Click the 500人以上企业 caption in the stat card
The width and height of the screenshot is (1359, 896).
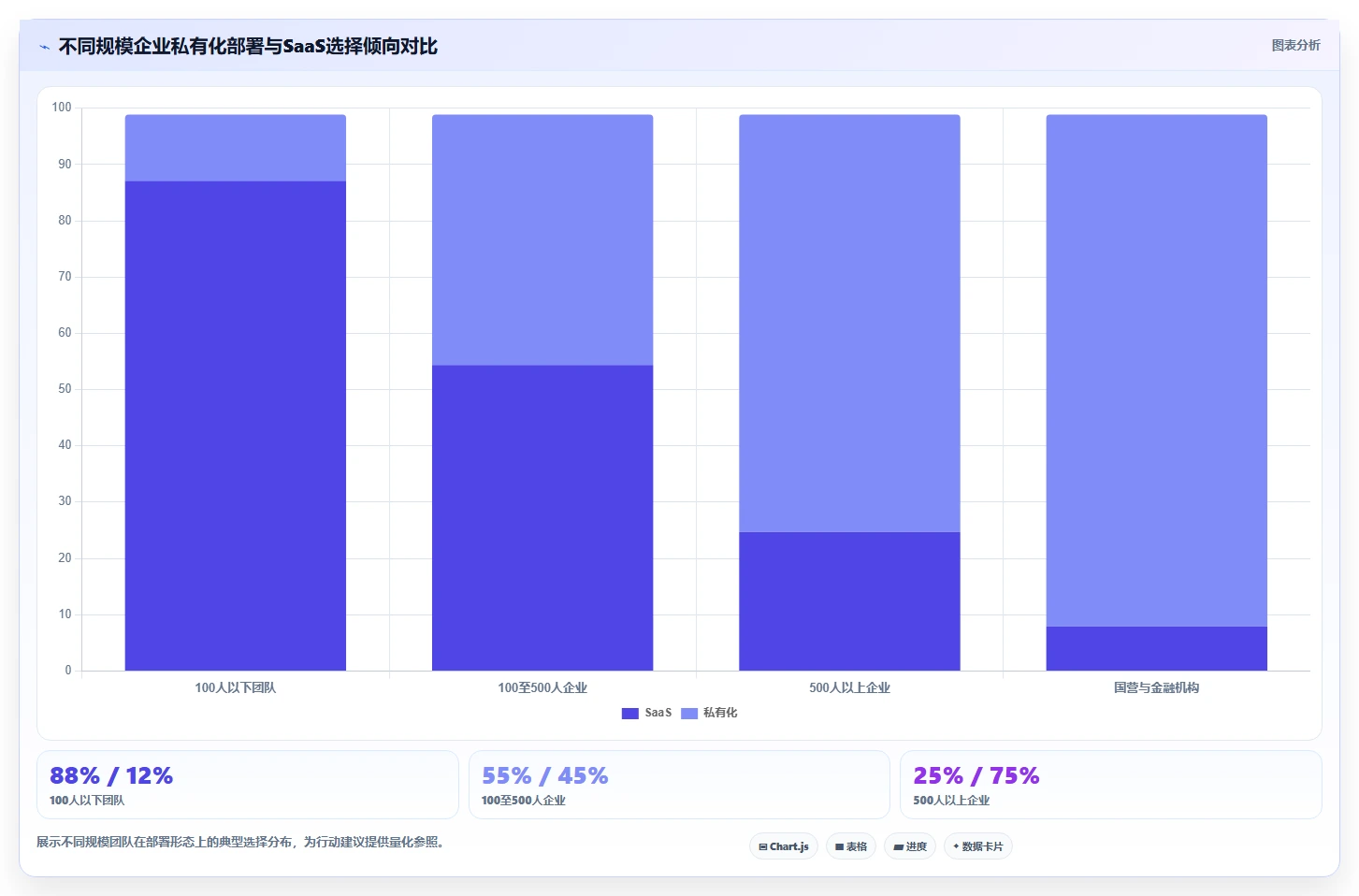[951, 801]
